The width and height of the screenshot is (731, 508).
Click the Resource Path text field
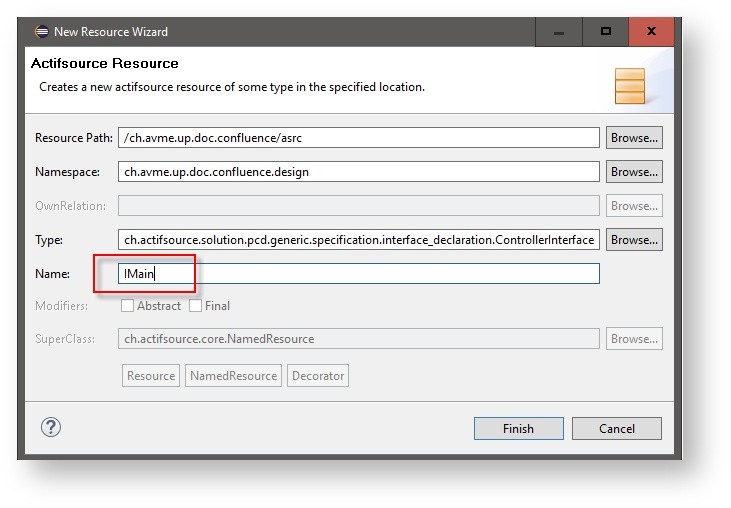(x=358, y=138)
